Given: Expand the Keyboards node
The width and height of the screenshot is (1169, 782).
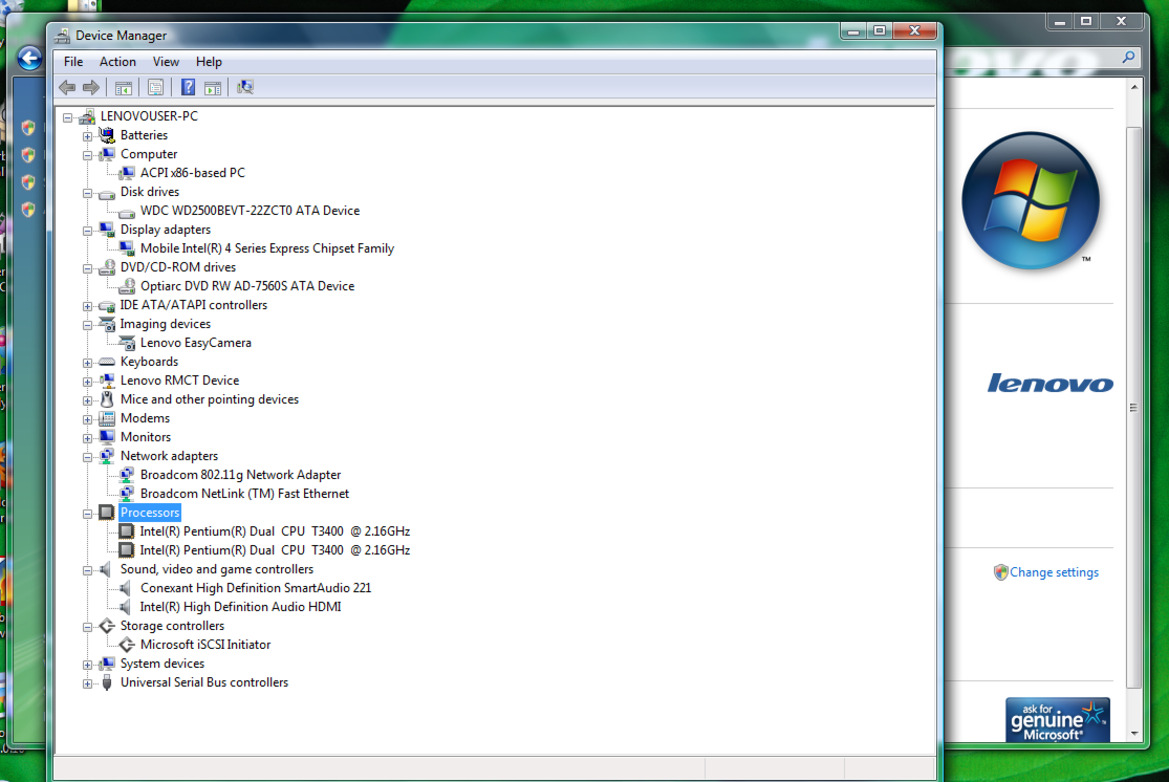Looking at the screenshot, I should click(87, 362).
